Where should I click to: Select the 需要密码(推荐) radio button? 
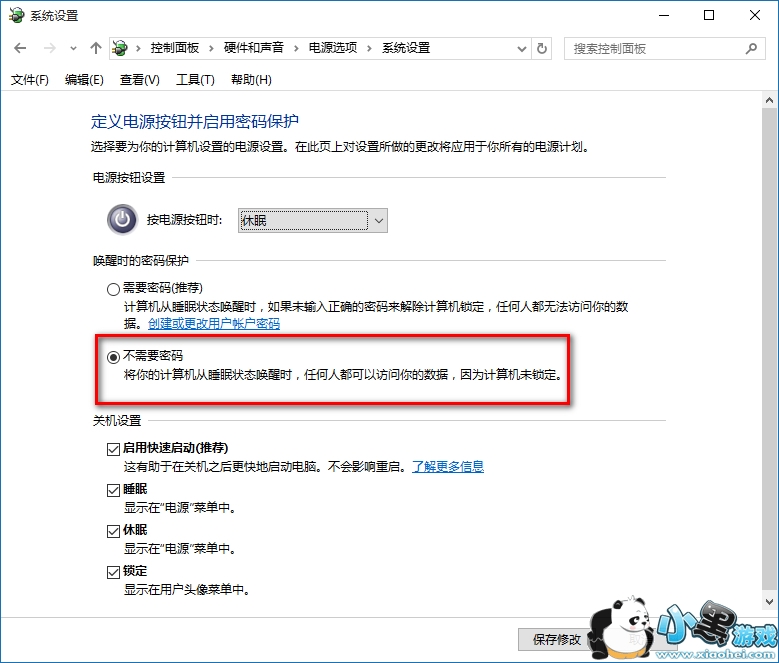[x=113, y=289]
